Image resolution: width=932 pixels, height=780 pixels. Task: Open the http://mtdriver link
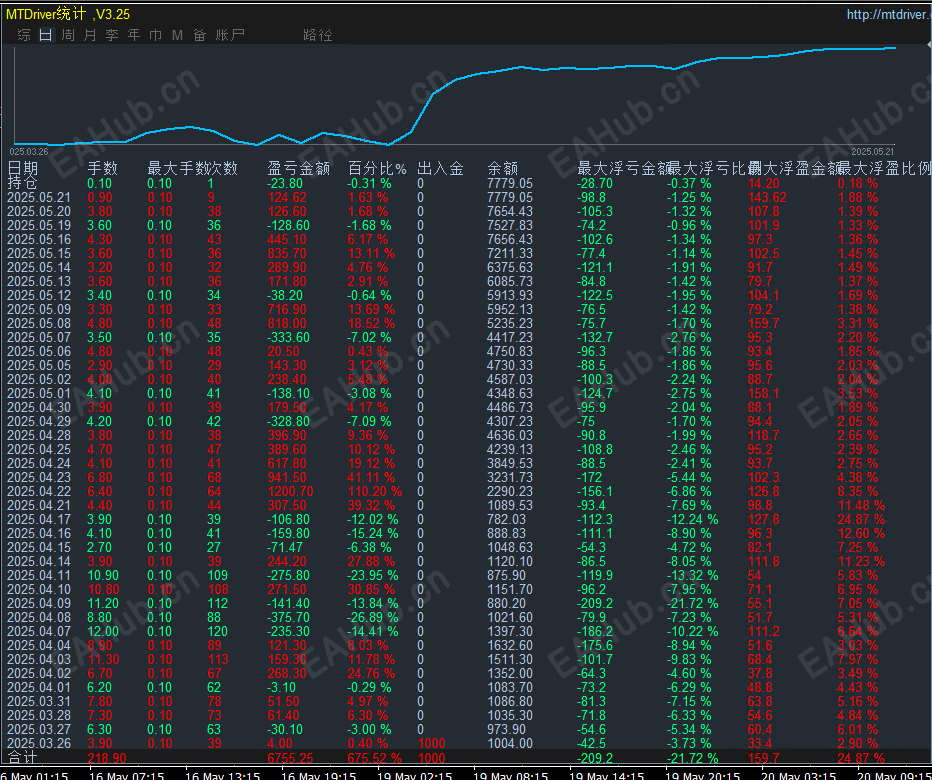pos(889,14)
